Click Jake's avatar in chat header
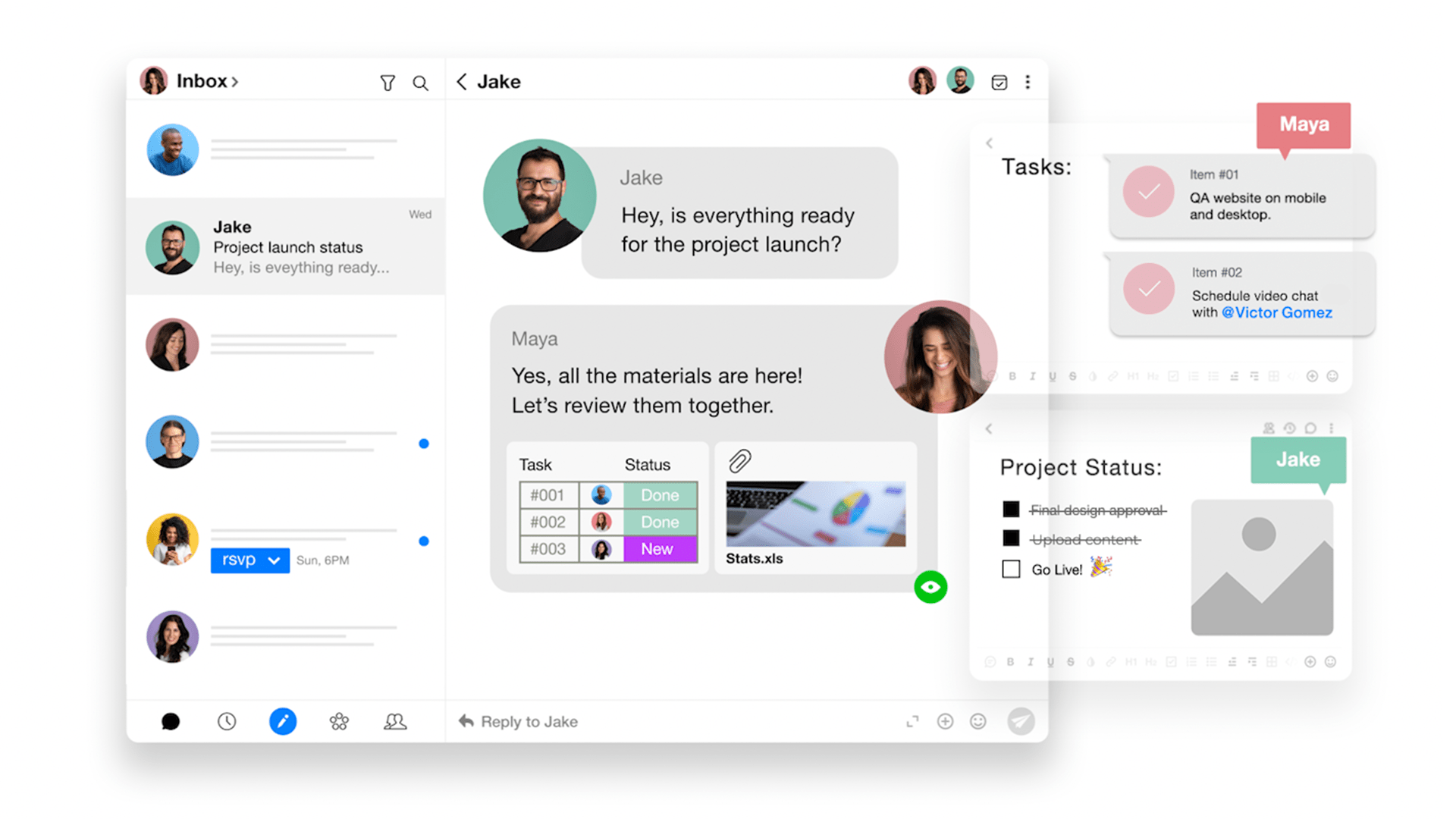Viewport: 1456px width, 819px height. pos(961,80)
